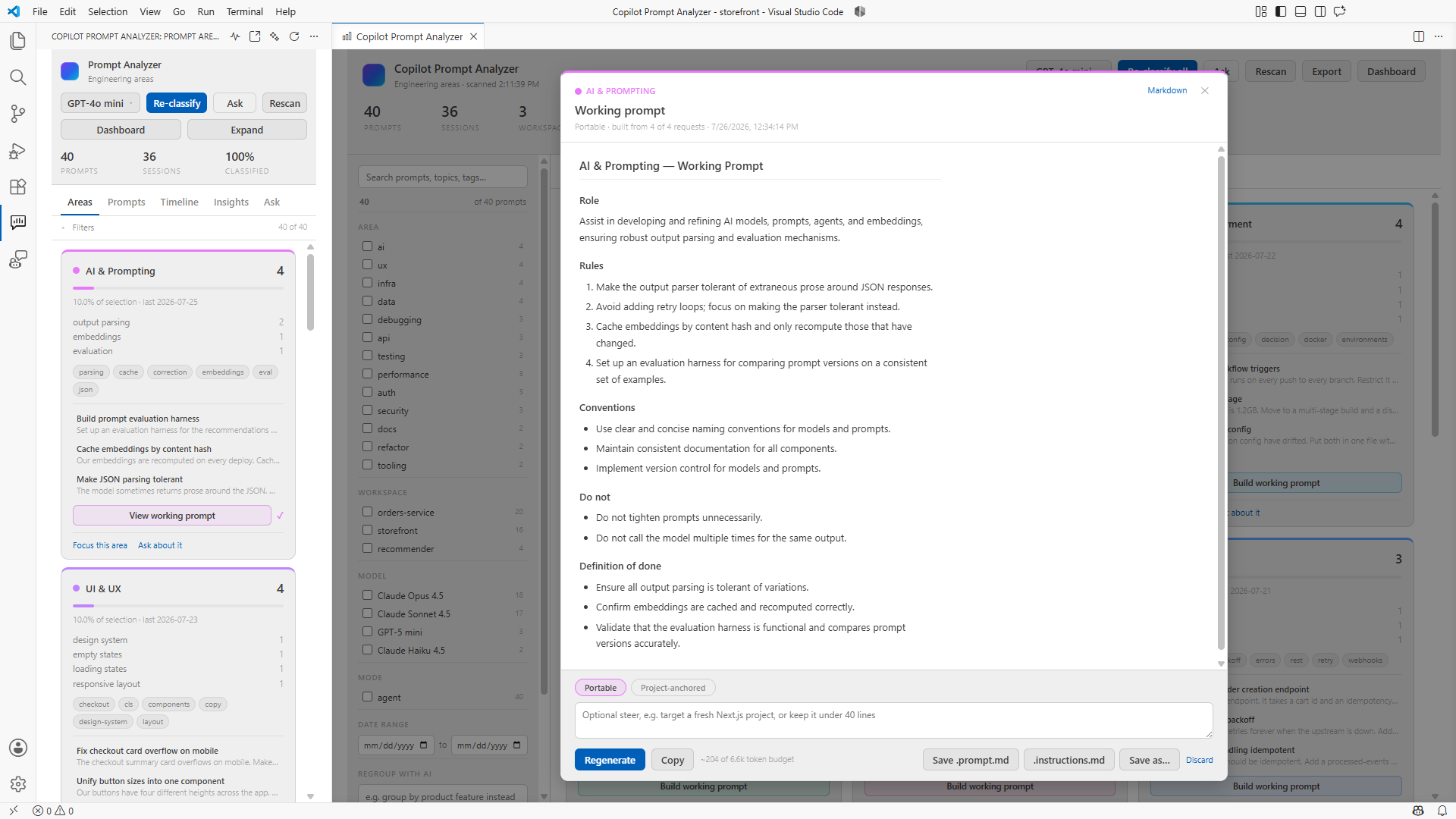Click Save .prompt.md button
The image size is (1456, 819).
[x=971, y=760]
